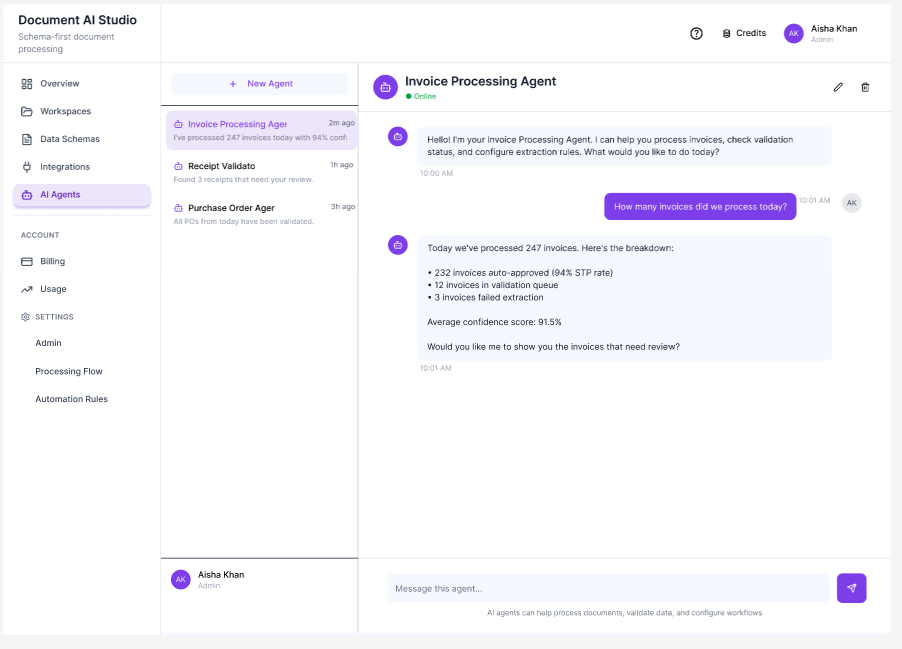Click the plus icon on New Agent

click(x=233, y=84)
